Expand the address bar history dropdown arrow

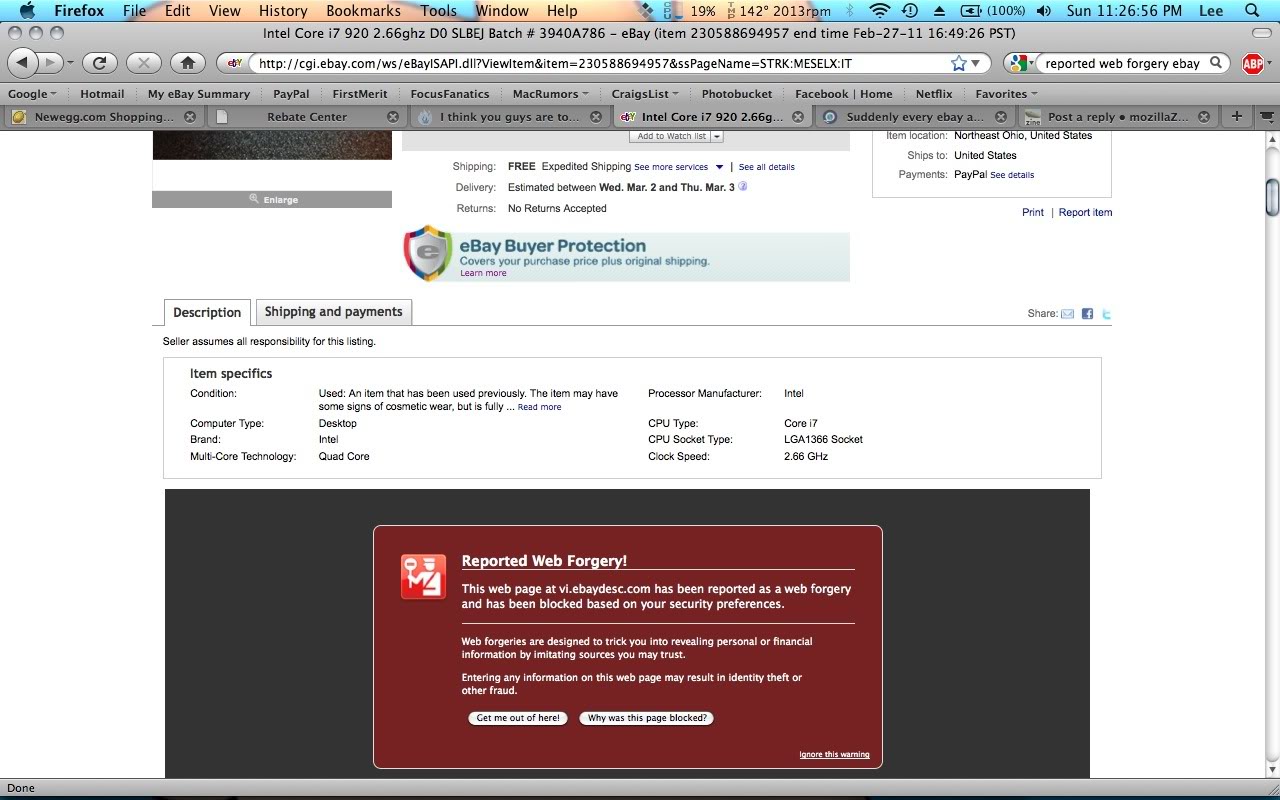pos(977,63)
